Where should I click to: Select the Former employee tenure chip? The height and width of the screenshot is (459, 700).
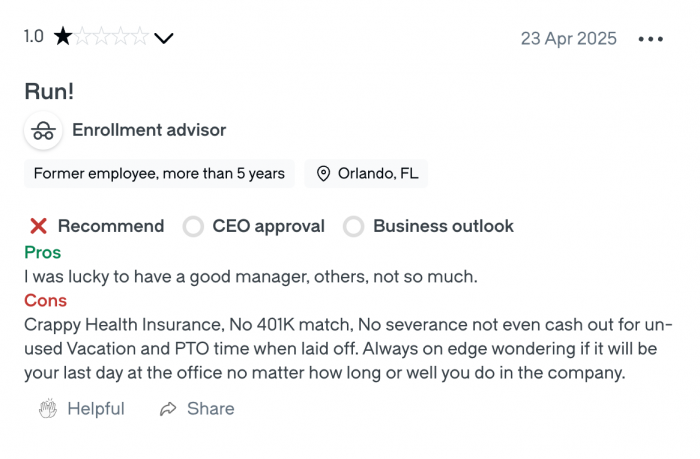point(159,174)
